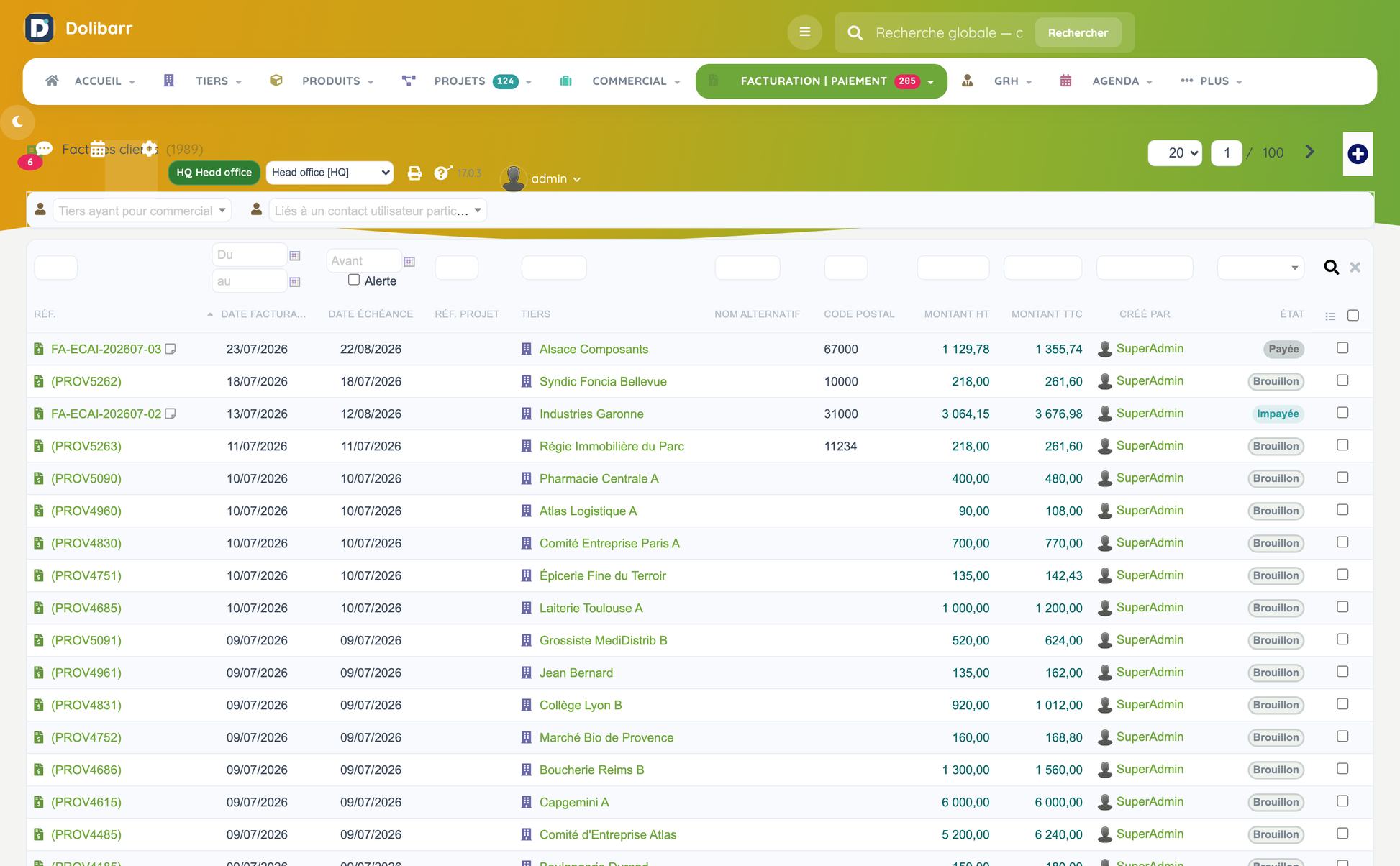Select the checkbox for Atlas Logistique A row
Viewport: 1400px width, 866px height.
coord(1342,510)
